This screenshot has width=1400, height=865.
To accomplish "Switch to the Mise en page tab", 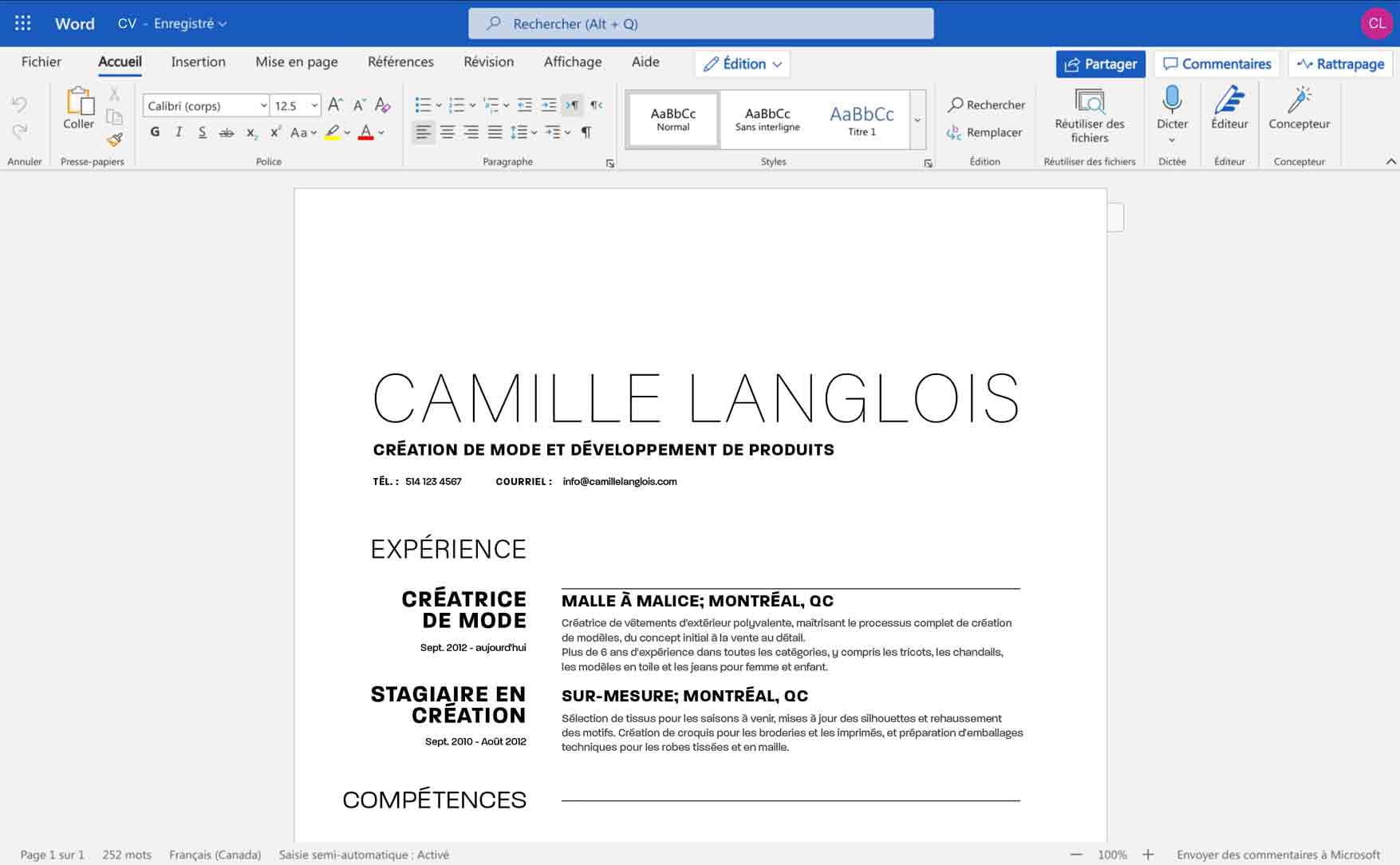I will 297,61.
